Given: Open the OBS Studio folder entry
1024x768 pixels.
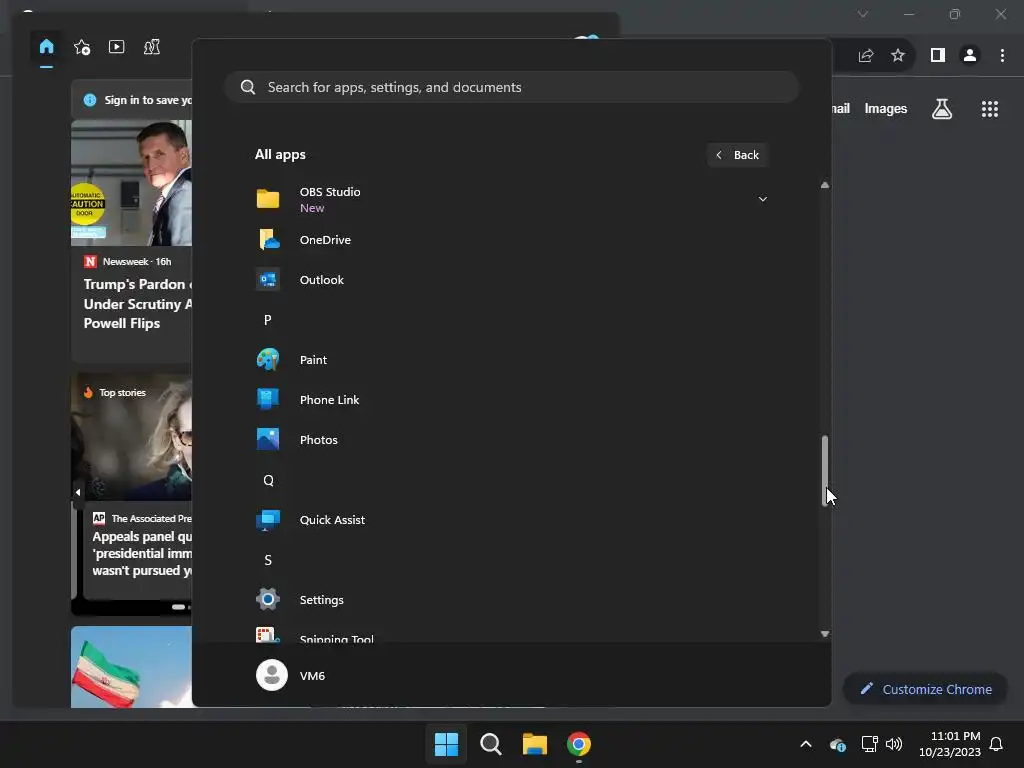Looking at the screenshot, I should [511, 199].
